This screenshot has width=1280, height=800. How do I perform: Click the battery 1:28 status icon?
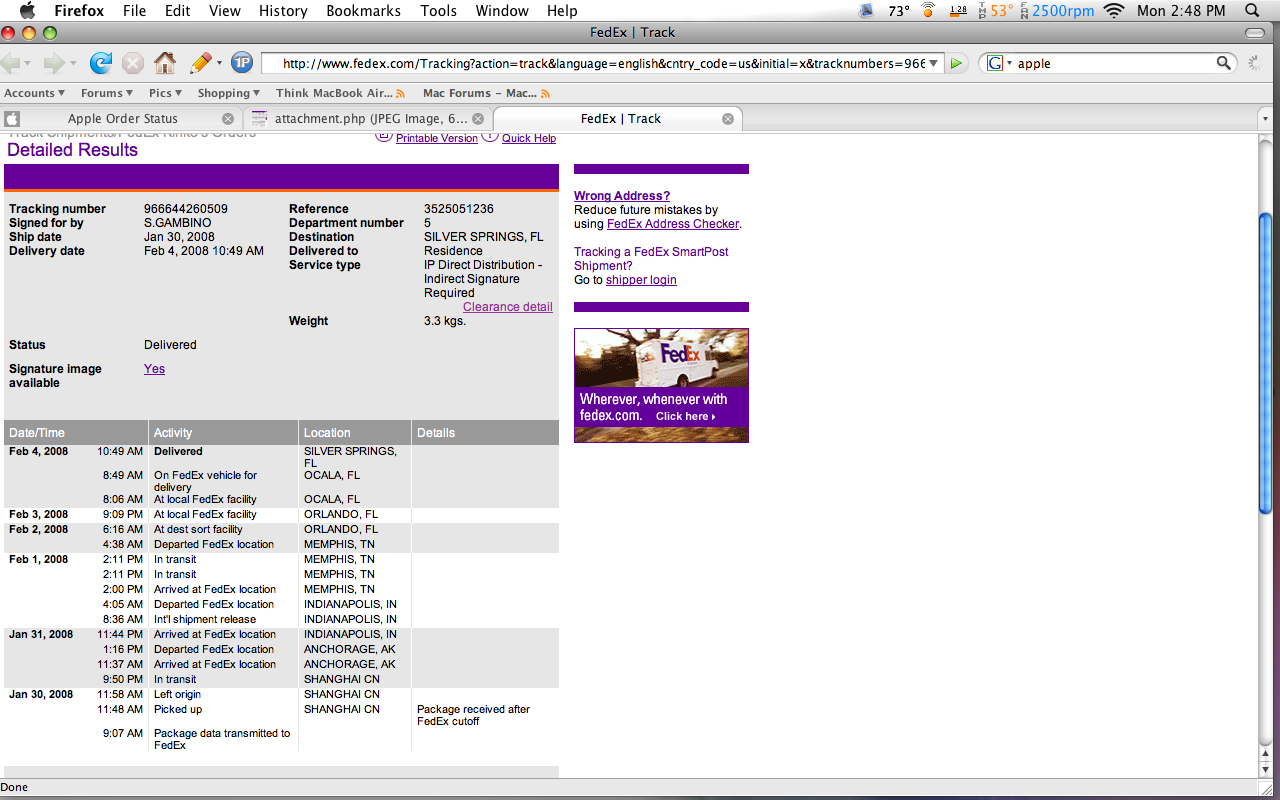957,11
